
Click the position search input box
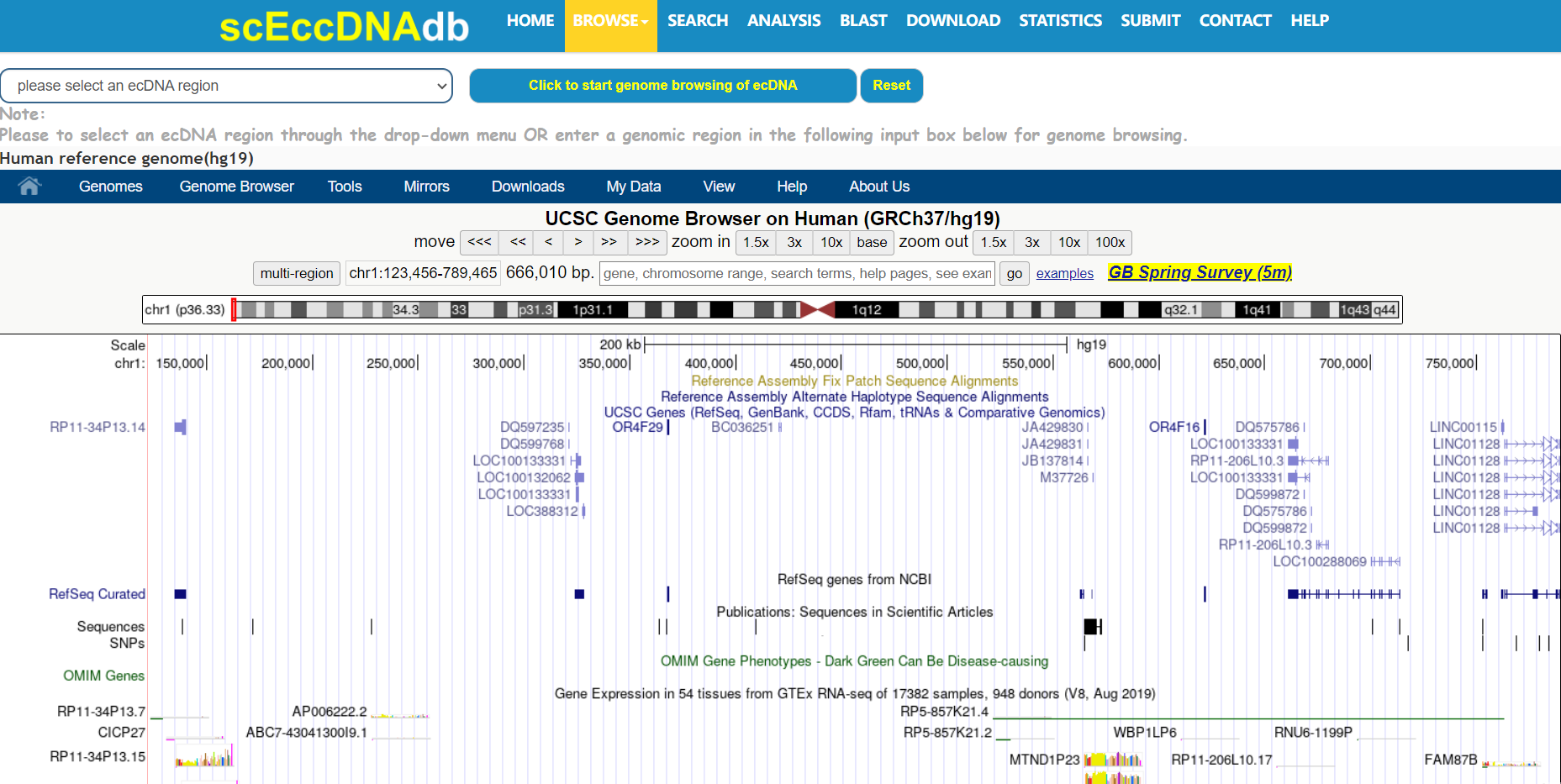[x=797, y=273]
